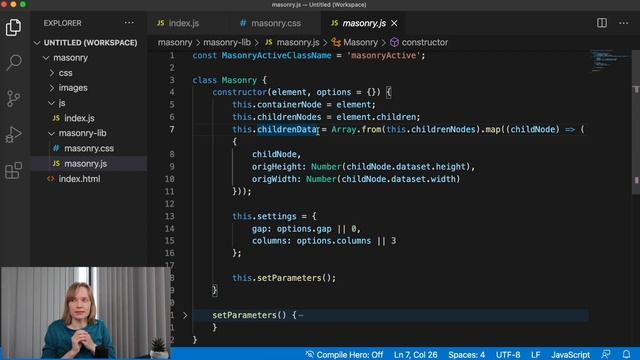Click Masonry class symbol icon in breadcrumb
The height and width of the screenshot is (360, 640).
[x=336, y=42]
